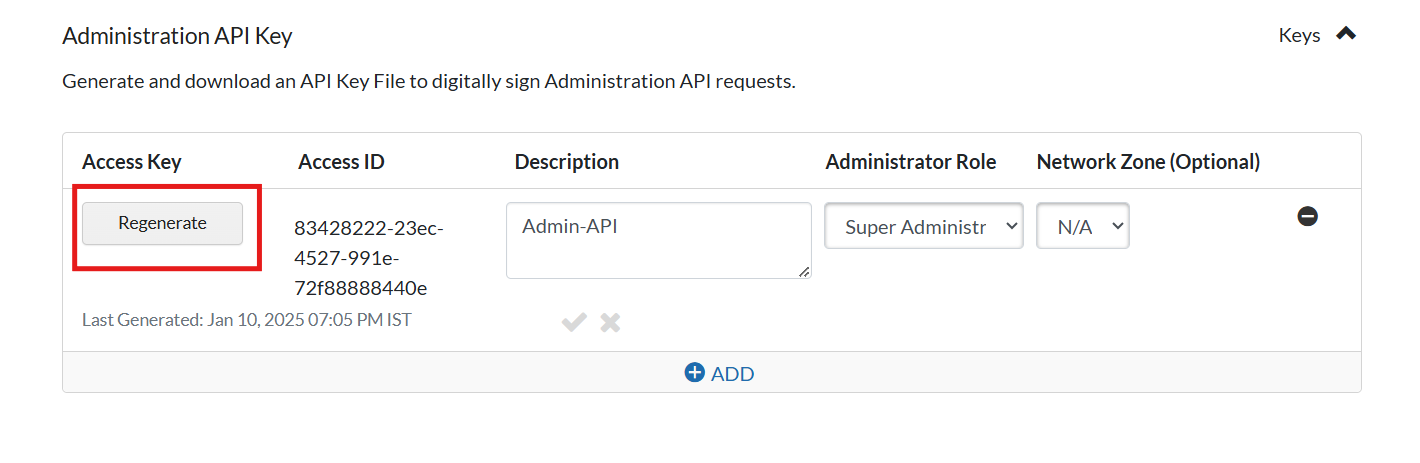Click the Keys label at top right
The height and width of the screenshot is (463, 1420).
[x=1299, y=35]
